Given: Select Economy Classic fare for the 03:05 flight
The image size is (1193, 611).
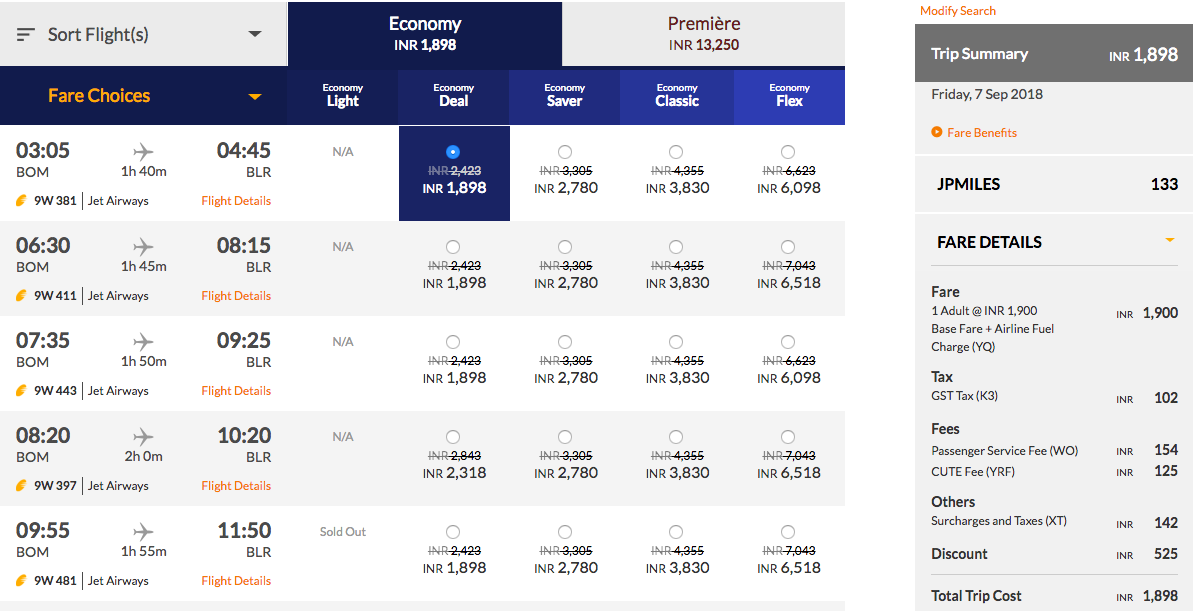Looking at the screenshot, I should click(x=676, y=151).
